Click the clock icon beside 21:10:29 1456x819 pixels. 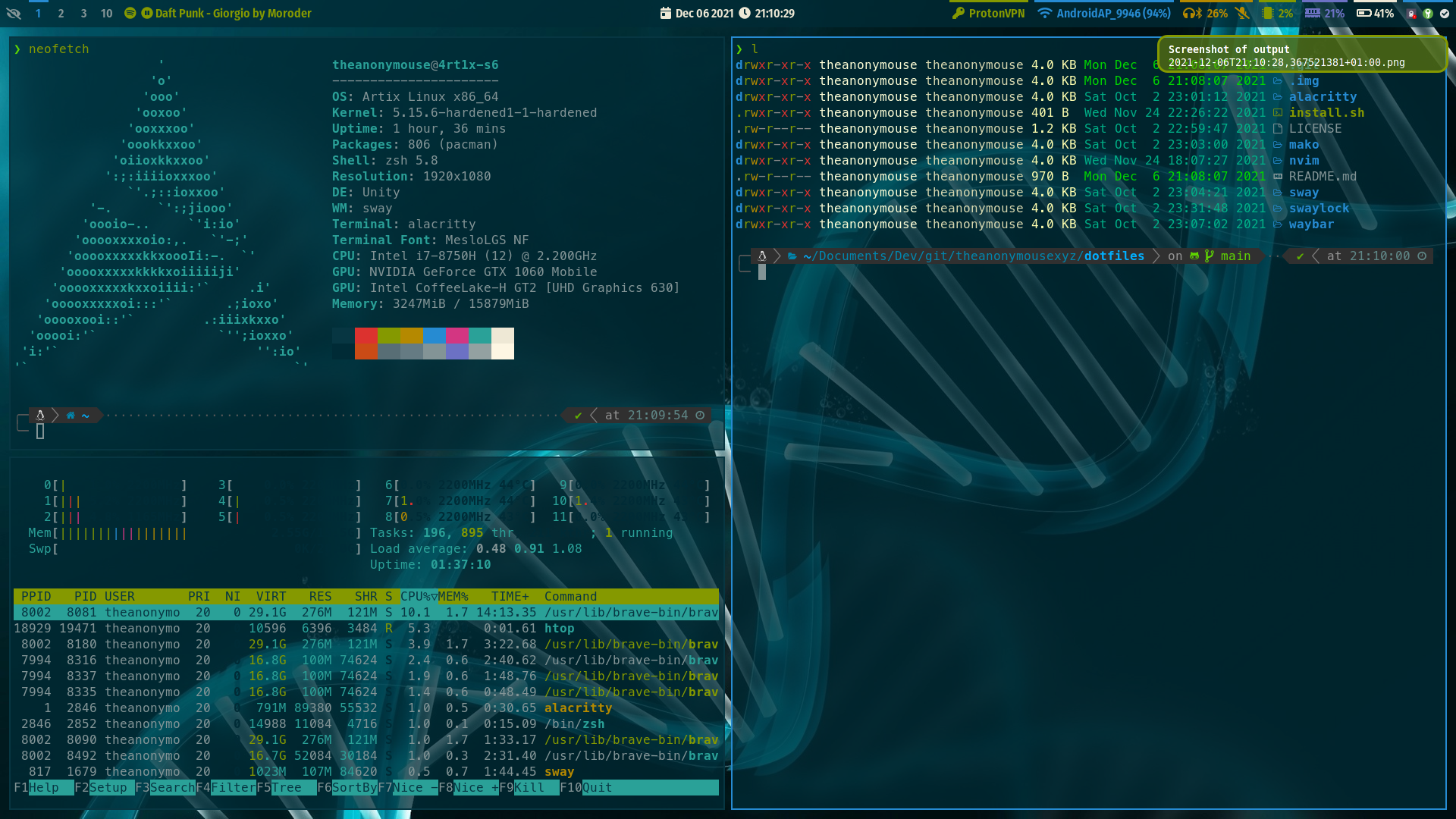745,13
